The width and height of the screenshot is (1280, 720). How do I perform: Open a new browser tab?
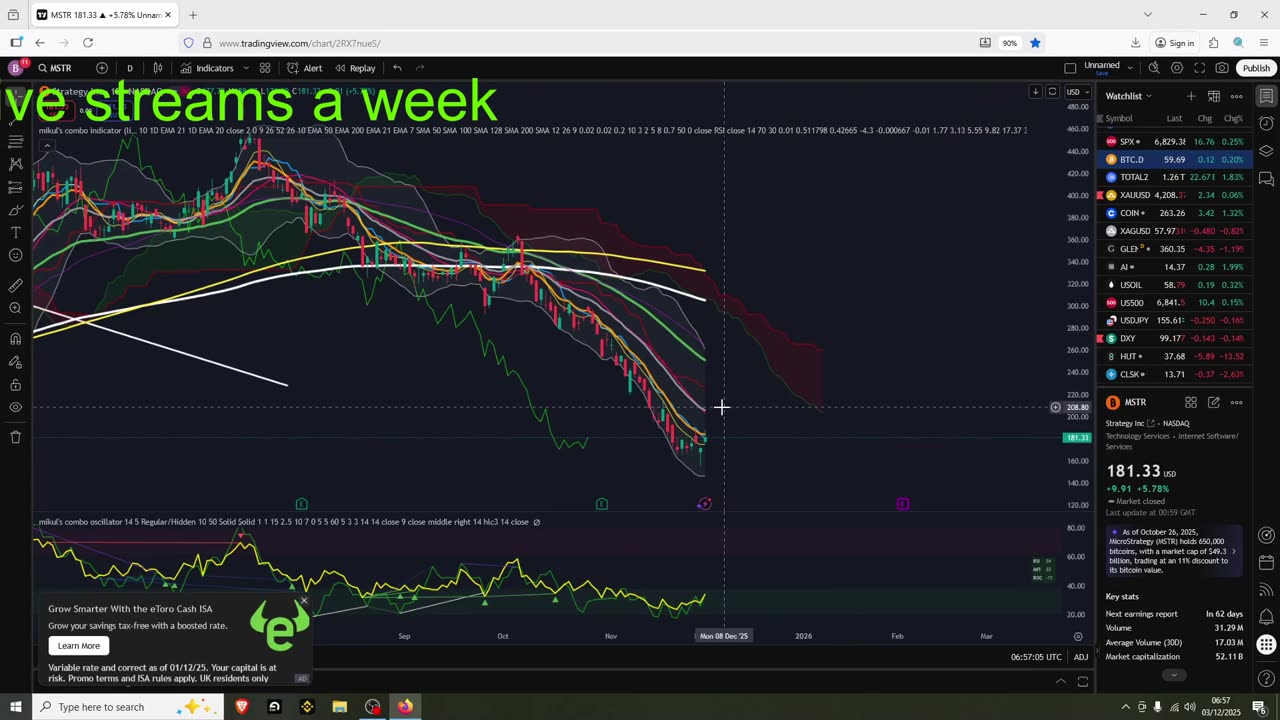(x=193, y=15)
